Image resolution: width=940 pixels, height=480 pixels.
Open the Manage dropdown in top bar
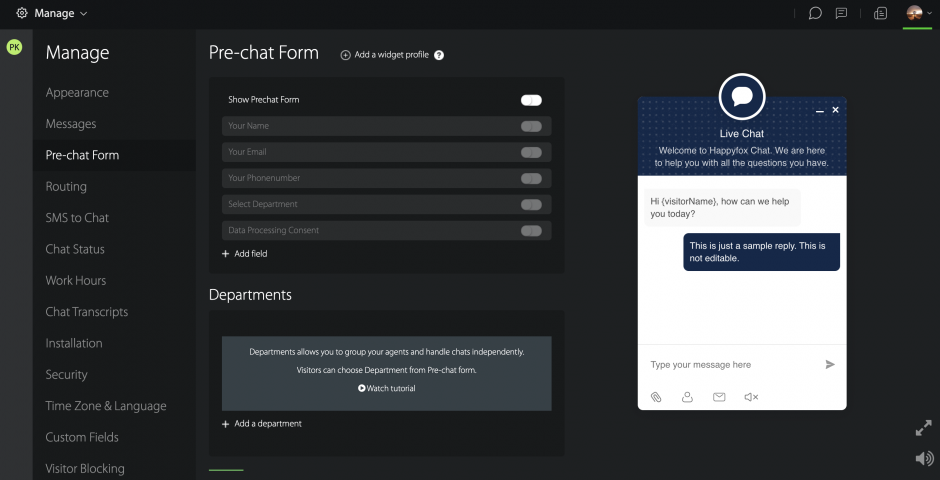click(52, 13)
